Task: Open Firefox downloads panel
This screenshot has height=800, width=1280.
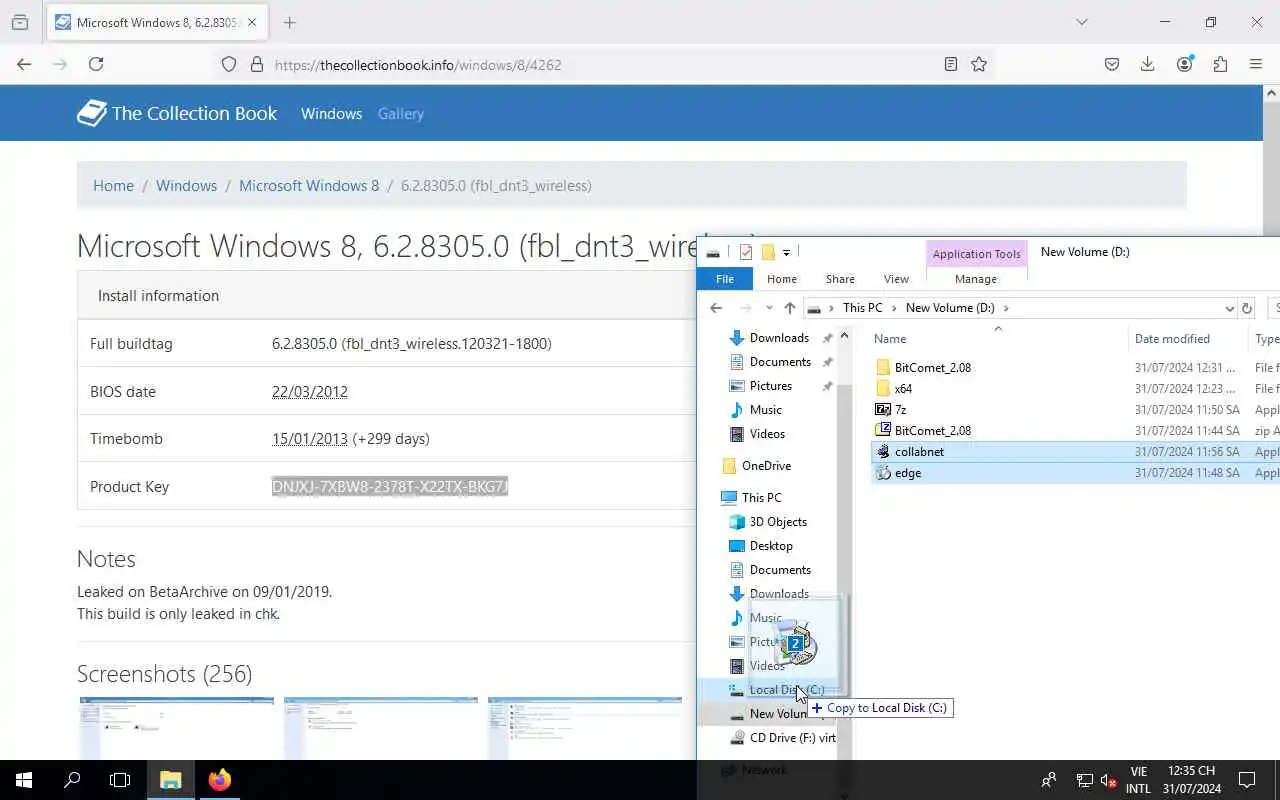Action: click(1148, 64)
